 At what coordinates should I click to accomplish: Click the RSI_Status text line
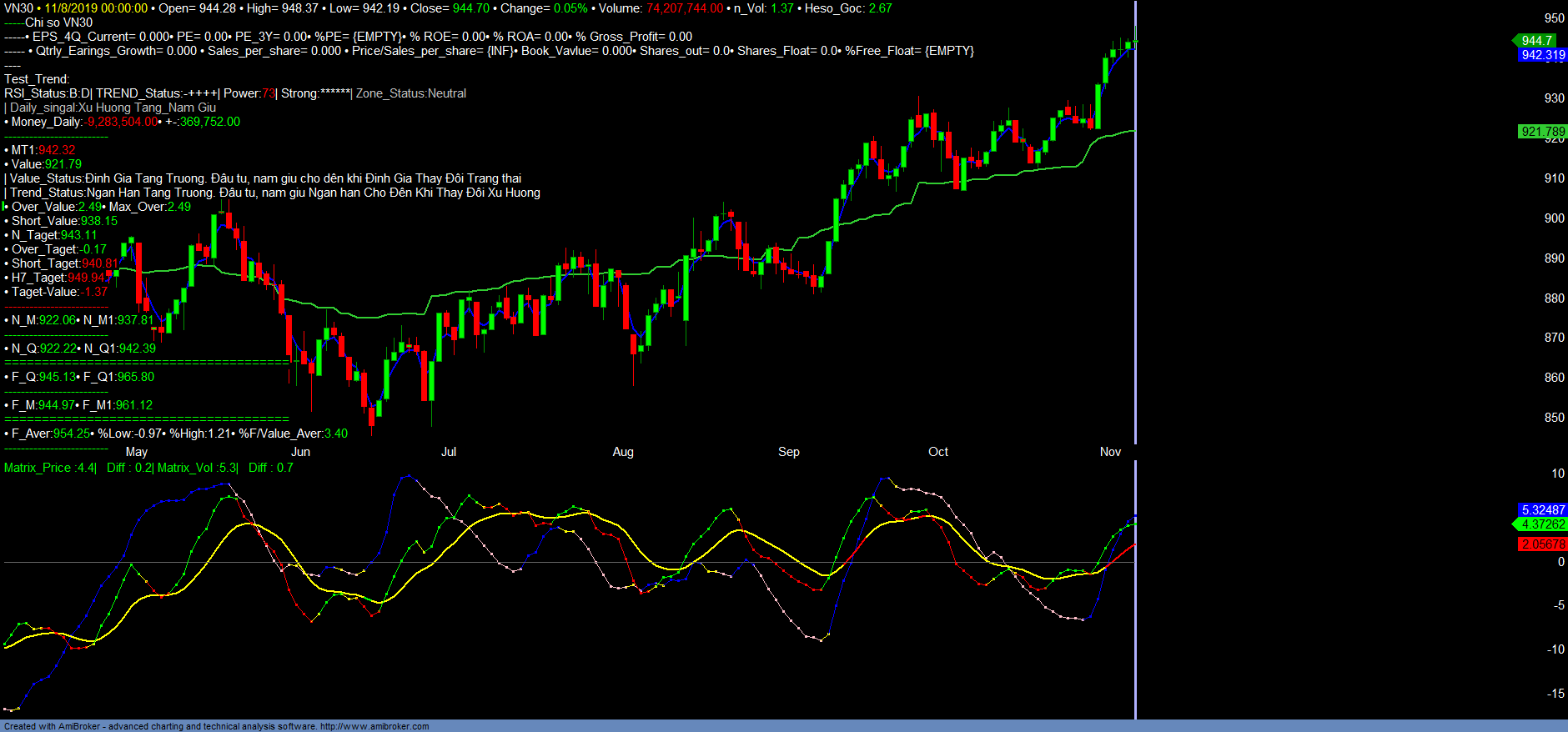pos(48,93)
